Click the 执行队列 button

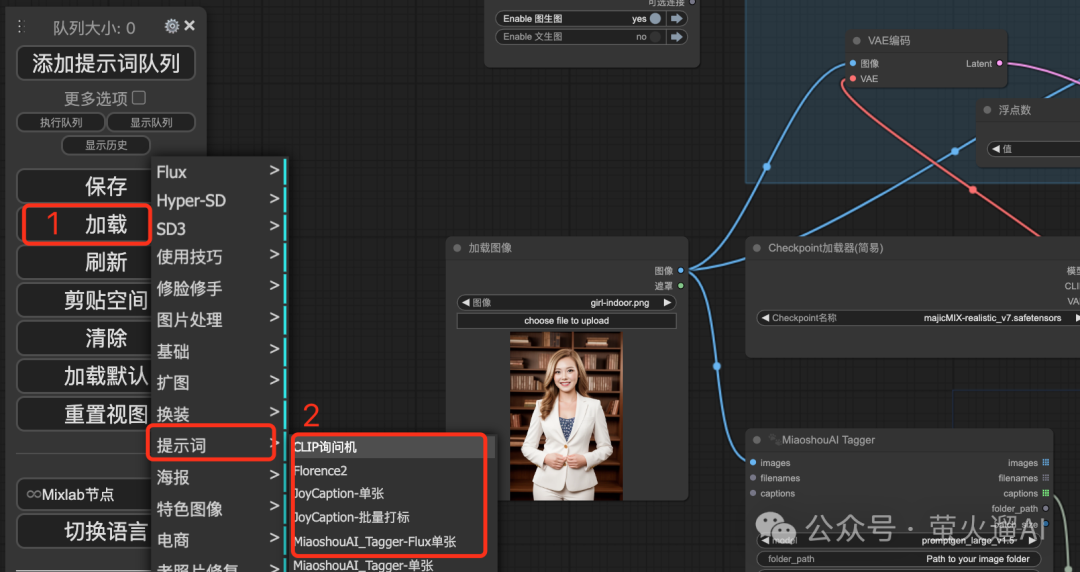[61, 123]
